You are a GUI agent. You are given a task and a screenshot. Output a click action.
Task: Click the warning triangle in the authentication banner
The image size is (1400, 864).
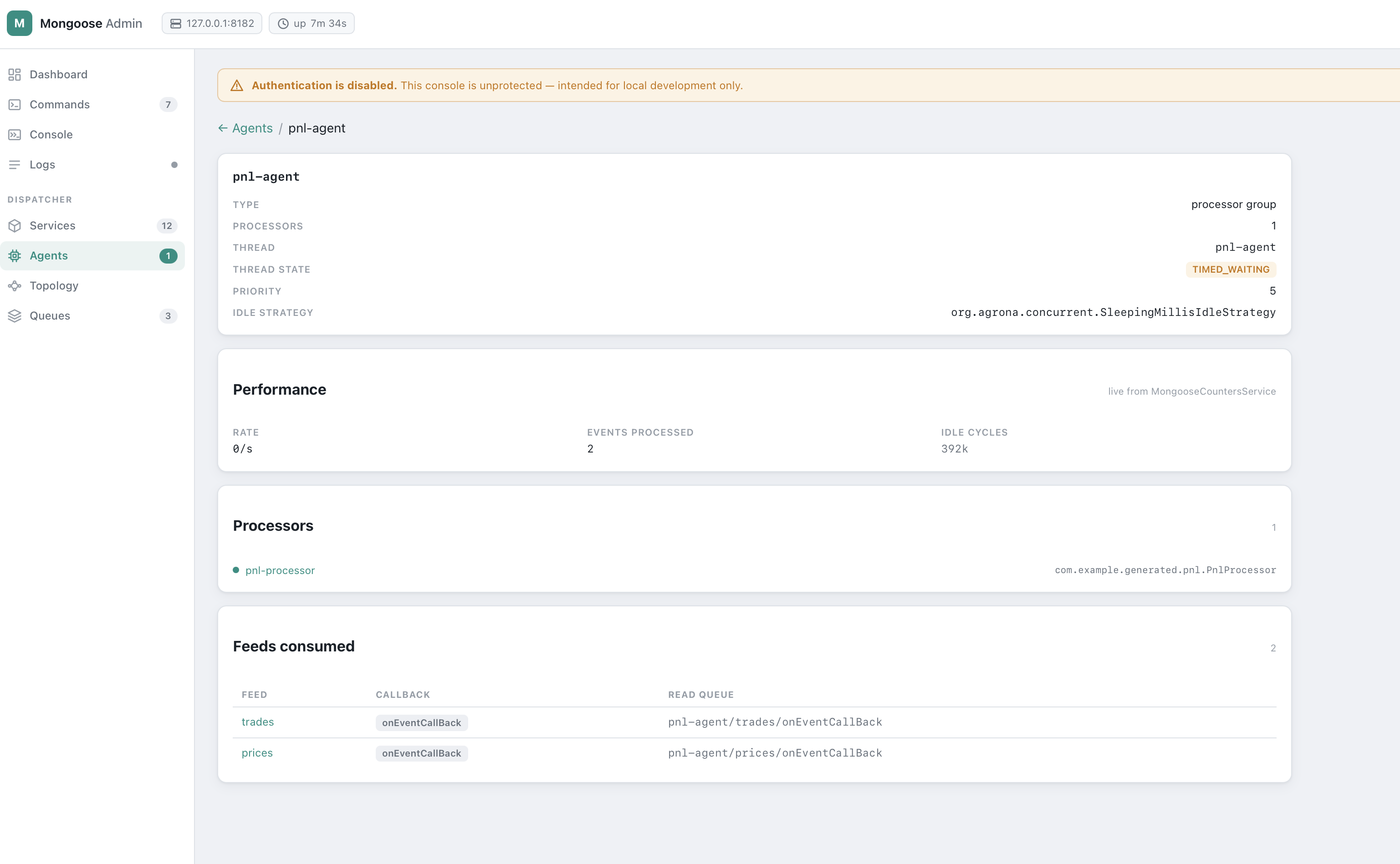click(x=237, y=86)
